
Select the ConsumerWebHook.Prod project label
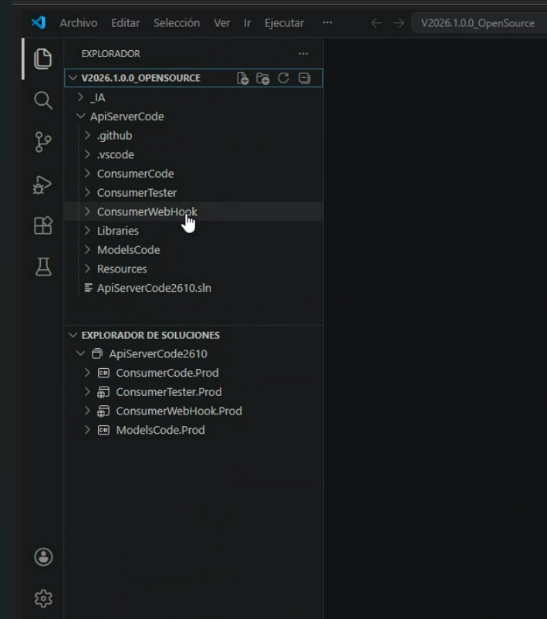point(179,411)
